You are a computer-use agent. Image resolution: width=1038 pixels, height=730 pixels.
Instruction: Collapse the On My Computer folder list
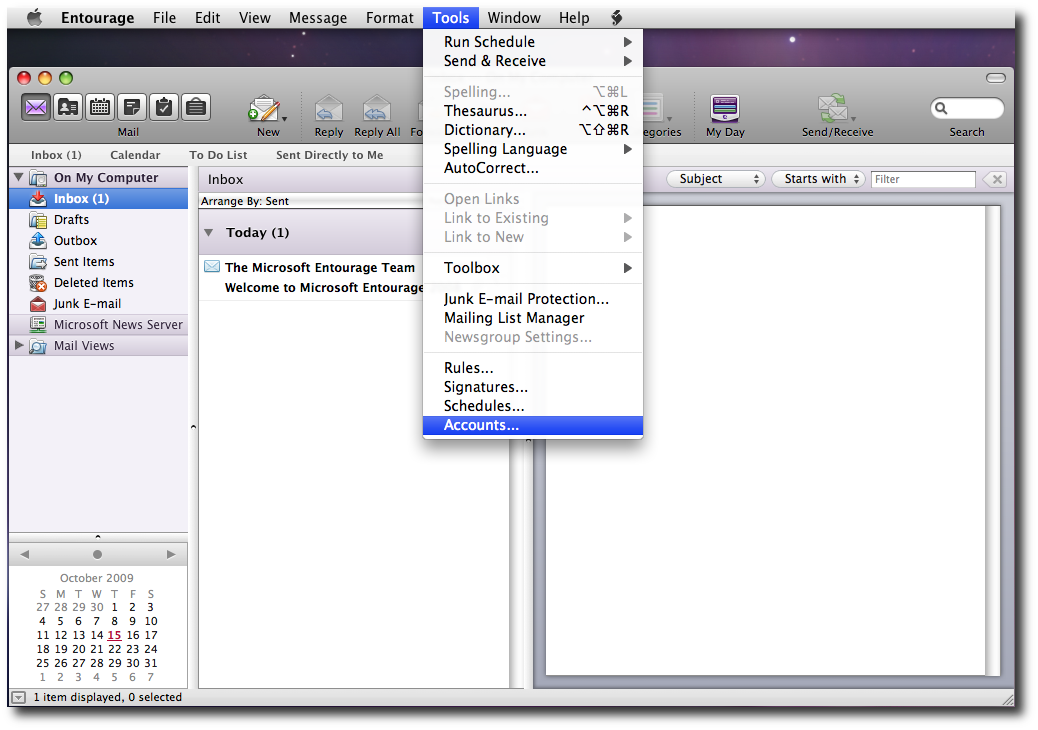pos(19,177)
